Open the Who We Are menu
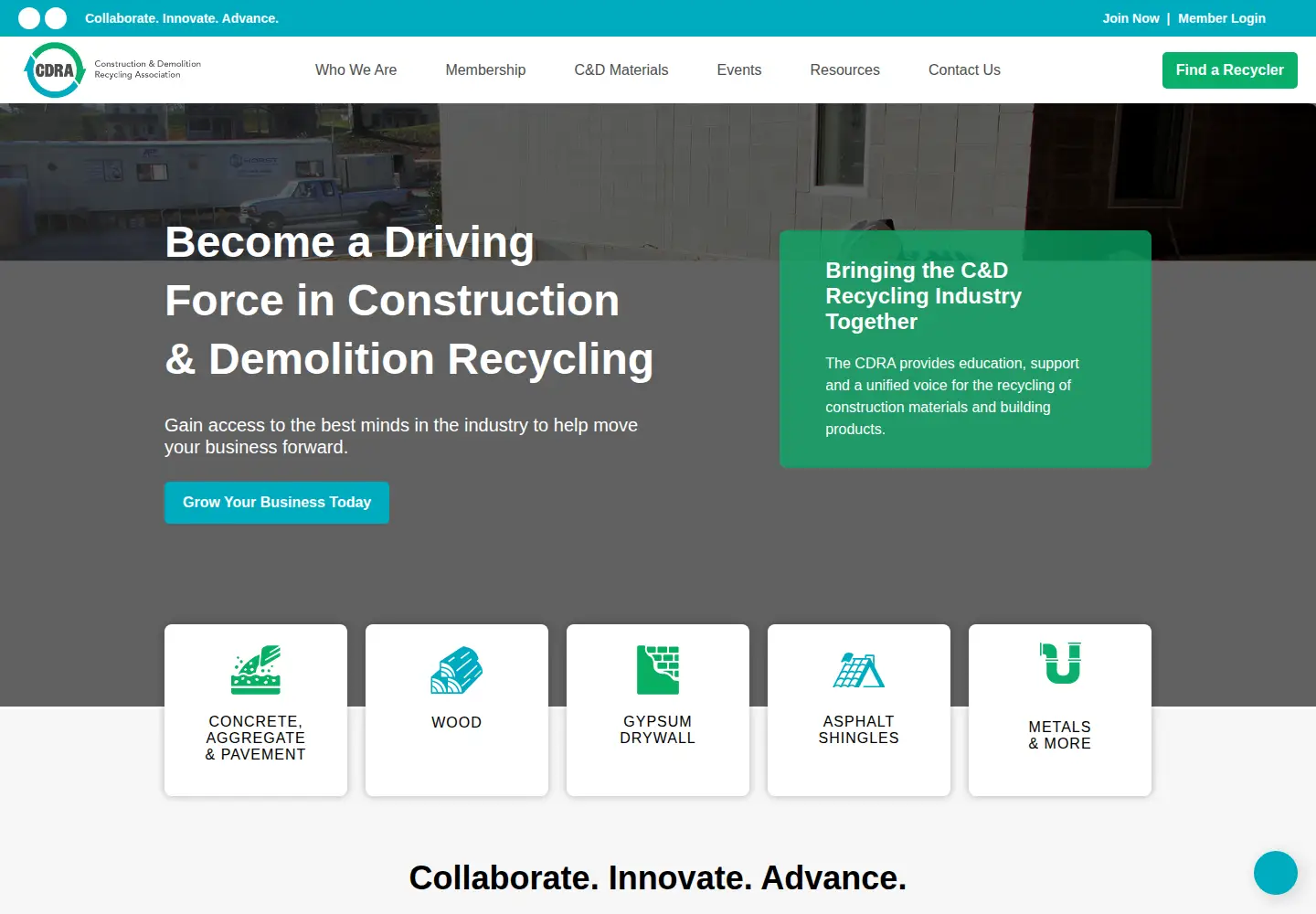 [356, 70]
